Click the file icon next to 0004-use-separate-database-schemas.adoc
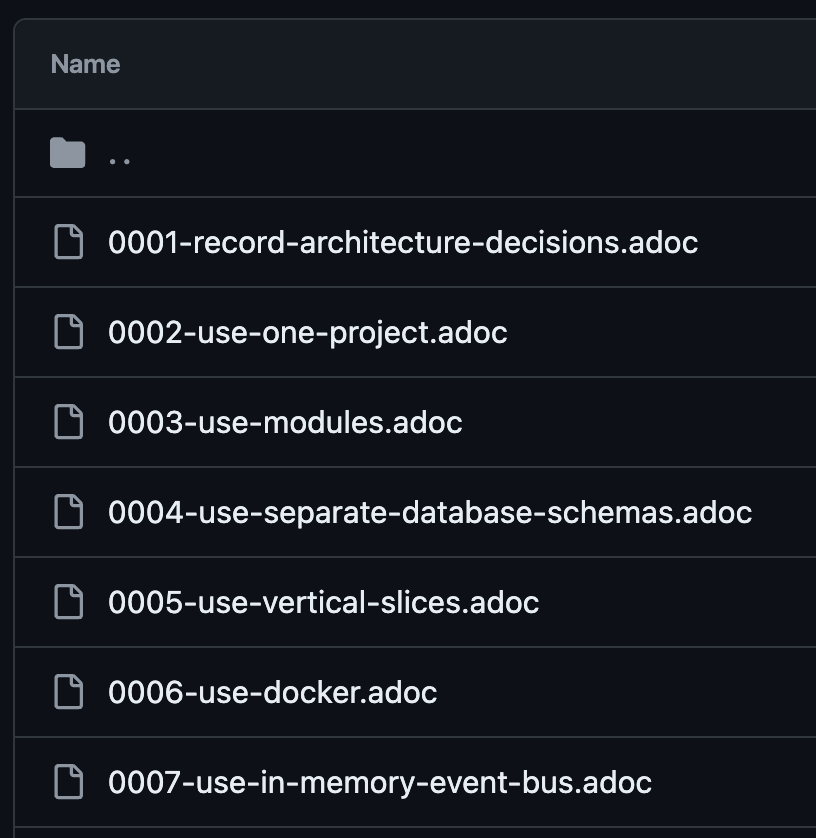This screenshot has height=838, width=816. click(68, 512)
